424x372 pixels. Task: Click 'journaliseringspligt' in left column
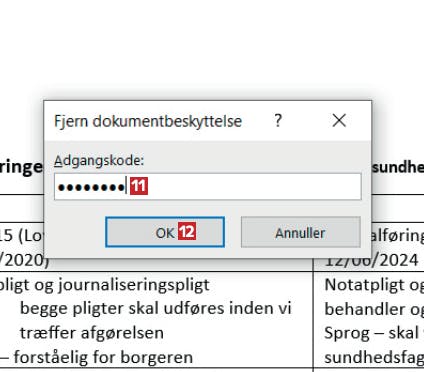(134, 285)
